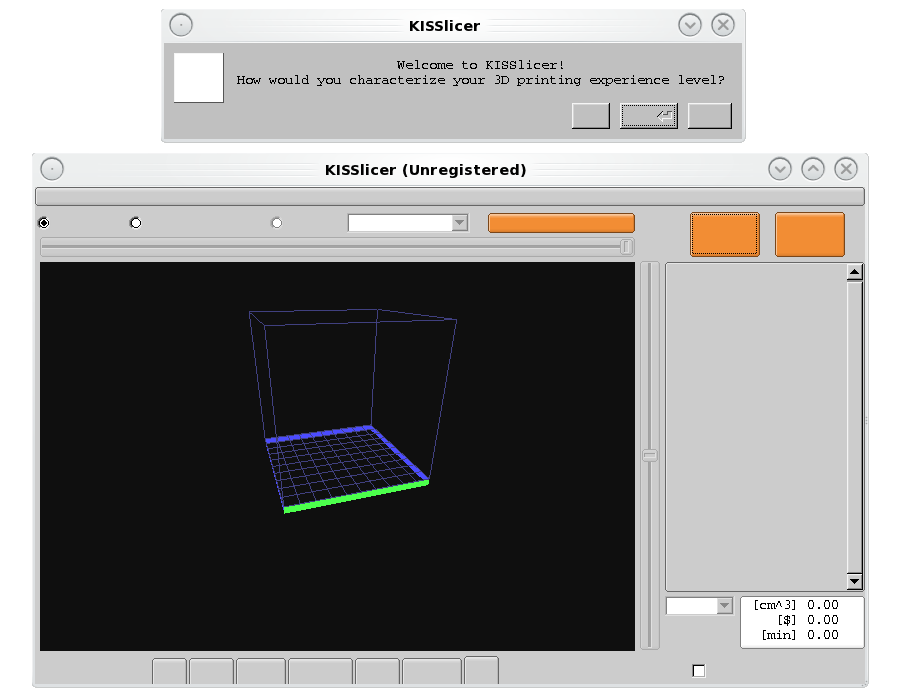900x700 pixels.
Task: Click the '3D printing experience level?' question text
Action: [x=610, y=80]
